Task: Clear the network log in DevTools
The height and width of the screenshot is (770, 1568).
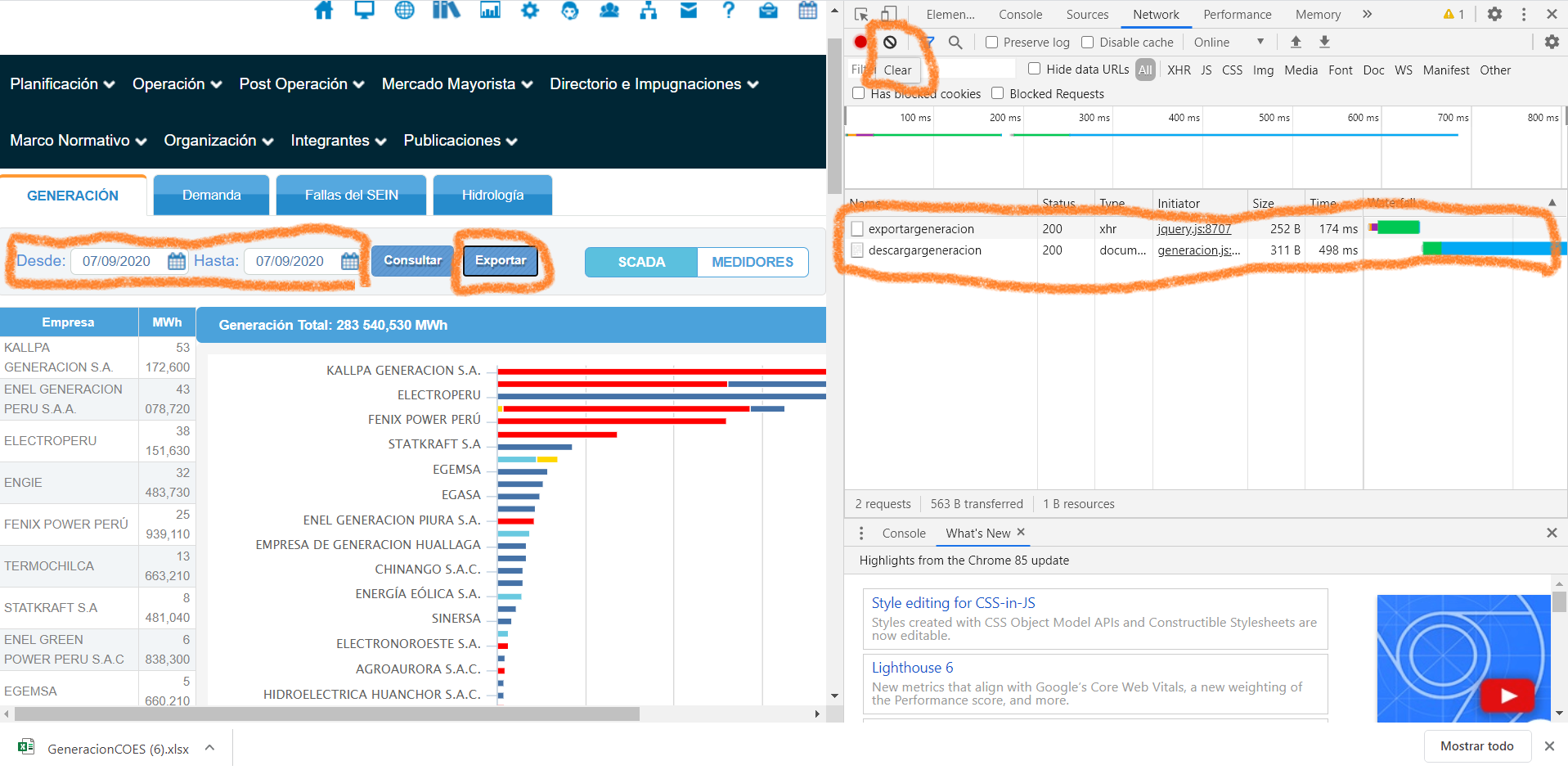Action: tap(890, 43)
